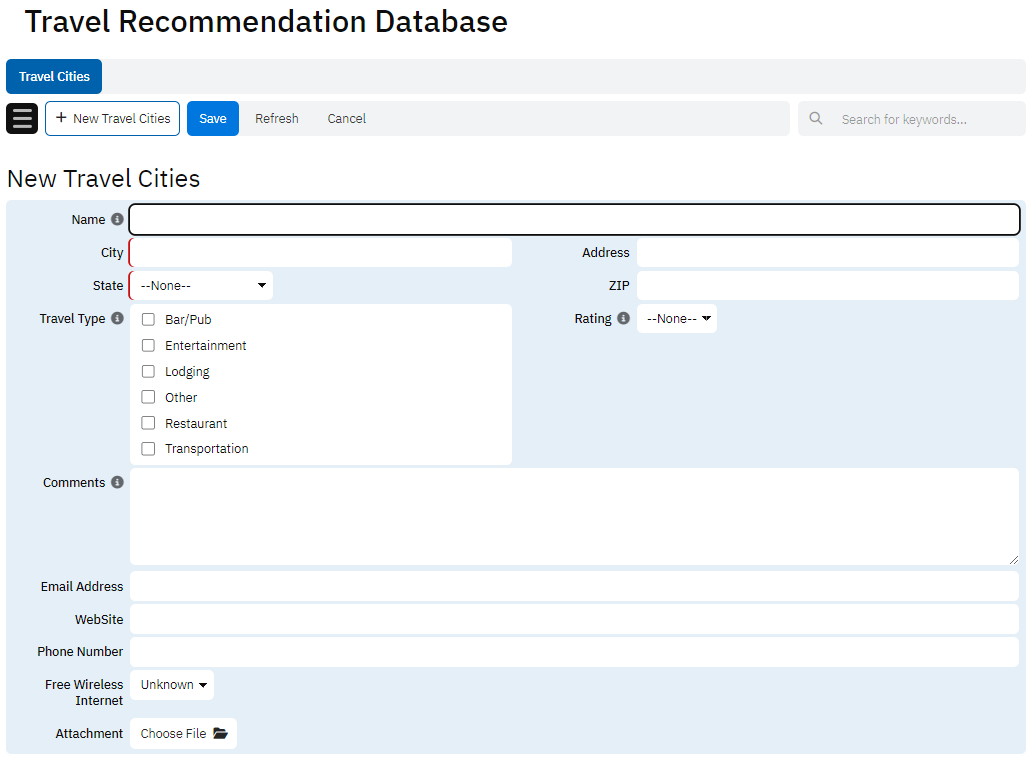Viewport: 1030px width, 759px height.
Task: Open the Free Wireless Internet dropdown
Action: [x=172, y=685]
